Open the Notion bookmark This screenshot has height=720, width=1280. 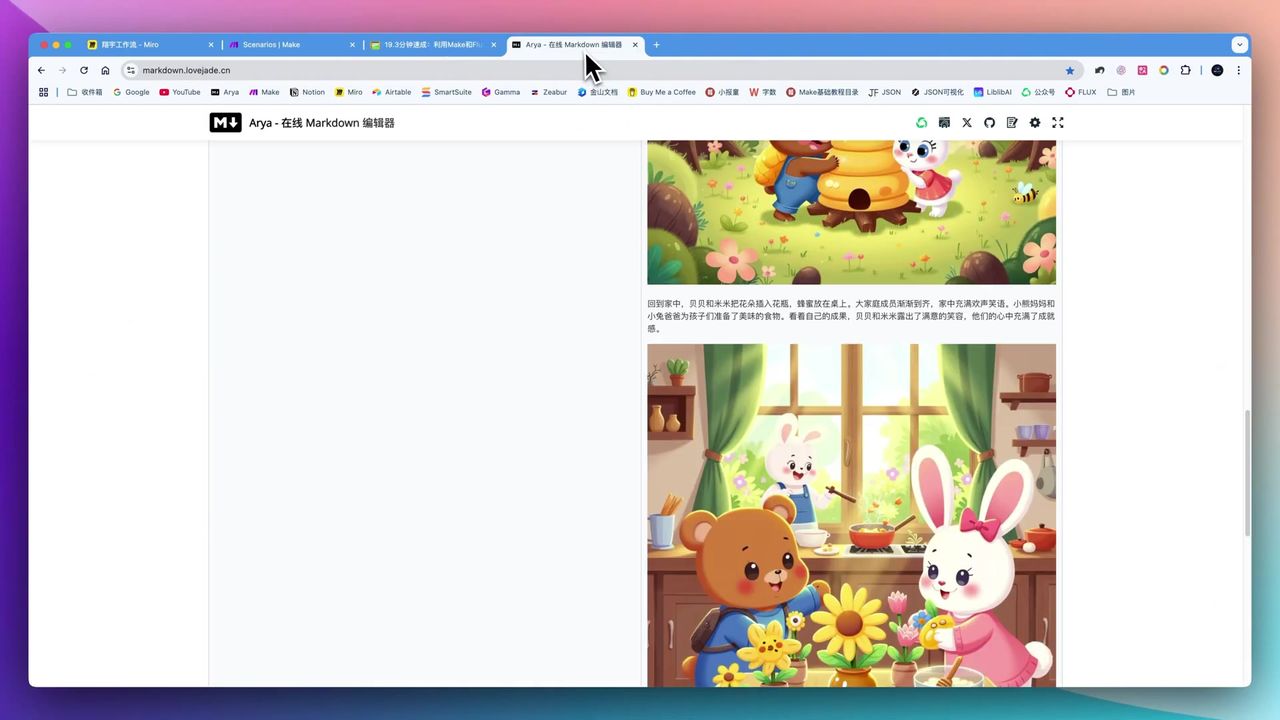click(x=307, y=92)
